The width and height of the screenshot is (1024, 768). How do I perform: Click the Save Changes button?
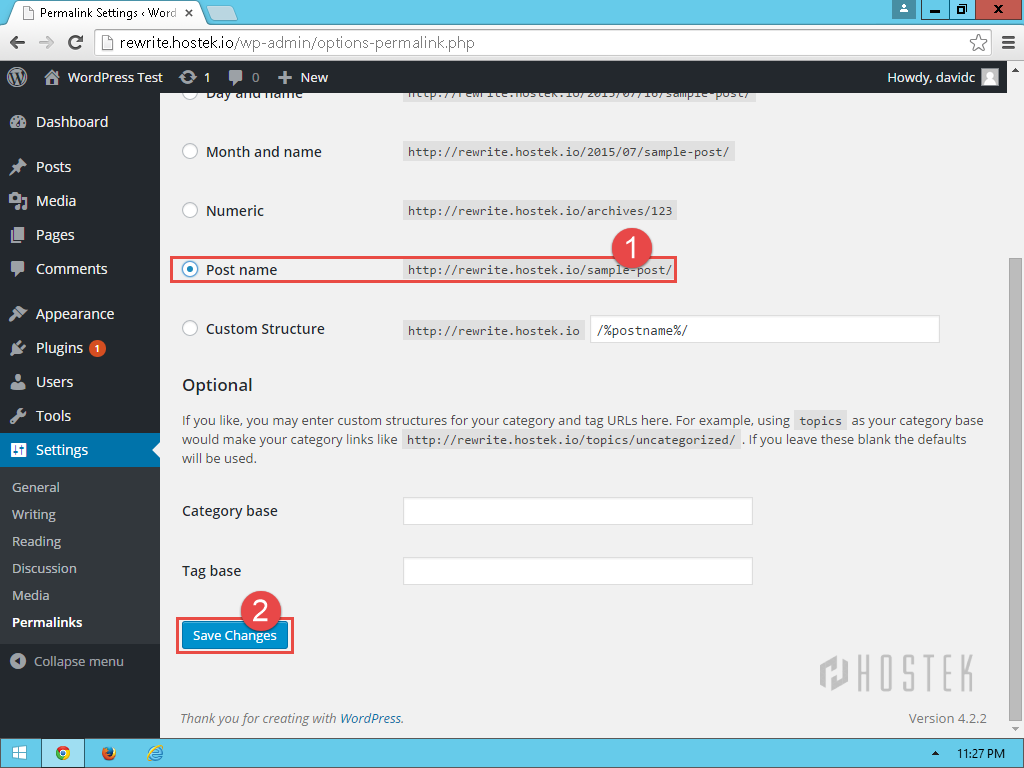(234, 636)
